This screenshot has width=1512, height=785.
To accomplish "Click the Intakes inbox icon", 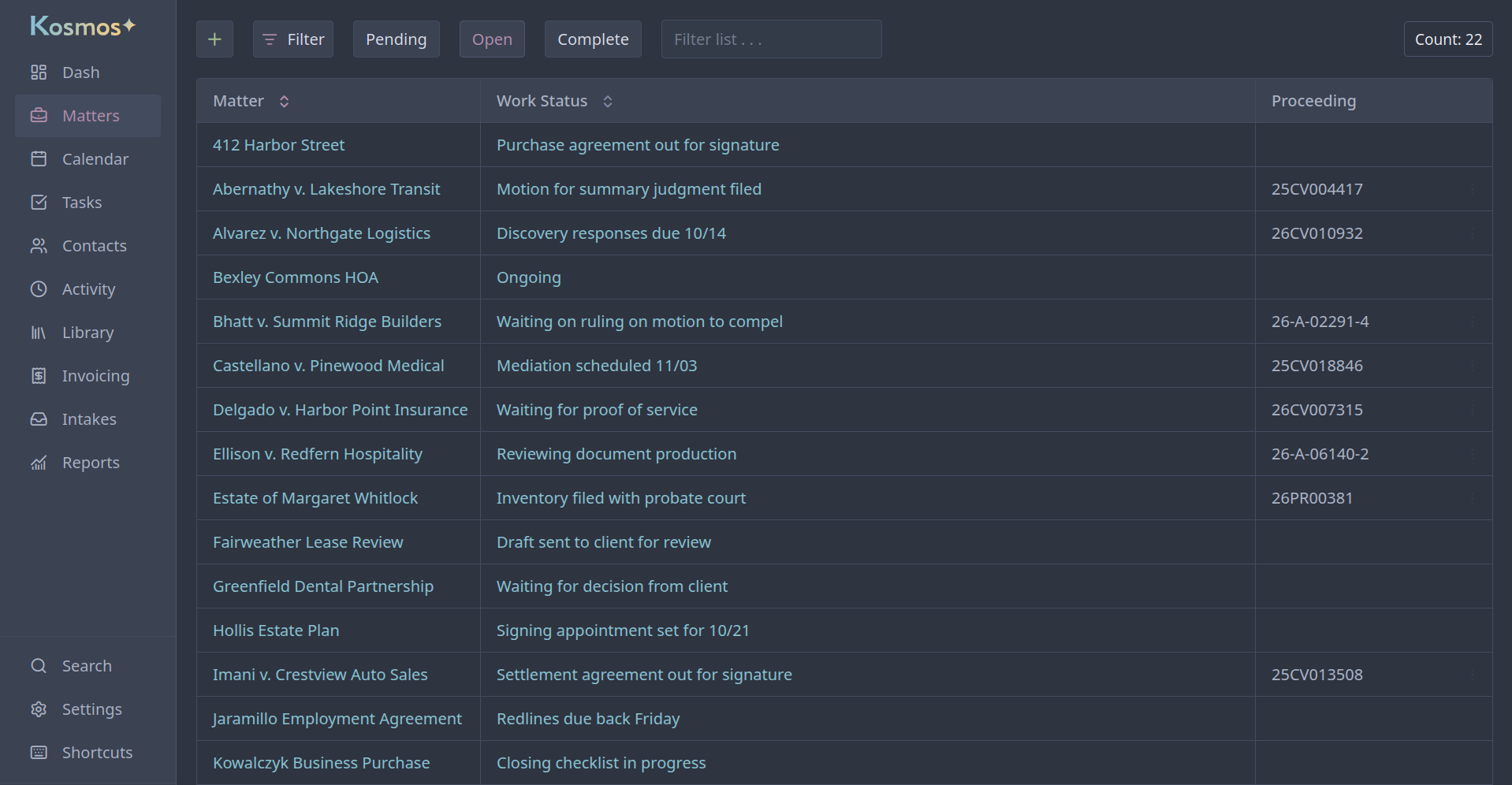I will [39, 419].
